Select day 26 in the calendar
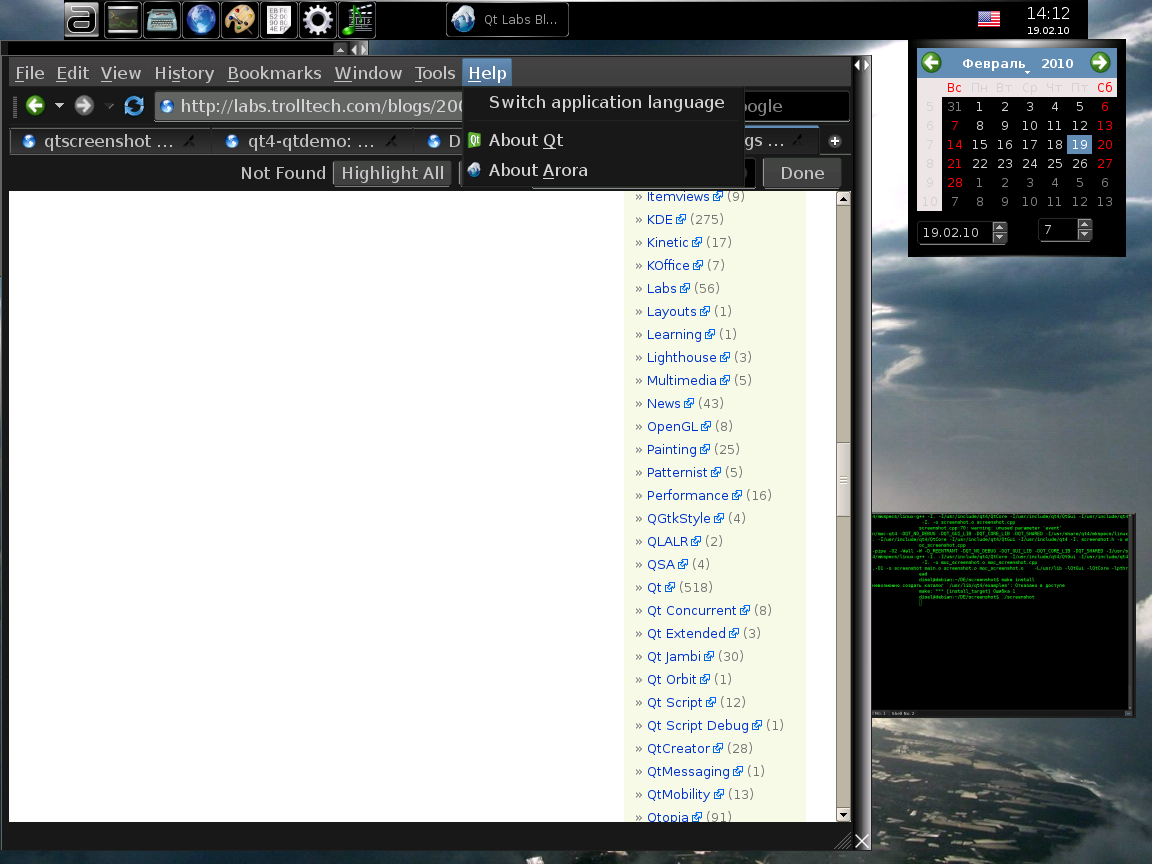Viewport: 1152px width, 864px height. tap(1079, 164)
